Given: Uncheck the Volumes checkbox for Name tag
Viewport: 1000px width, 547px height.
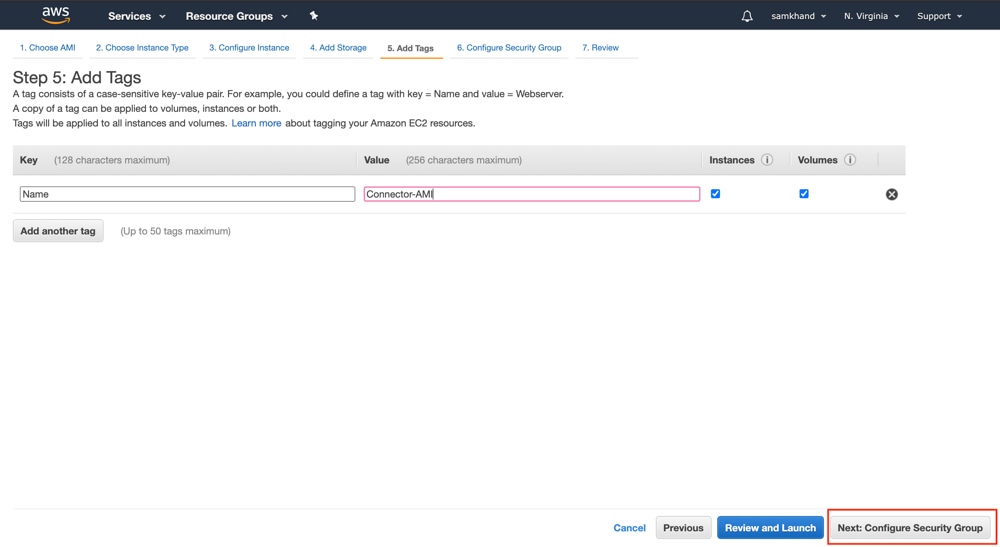Looking at the screenshot, I should click(x=804, y=194).
